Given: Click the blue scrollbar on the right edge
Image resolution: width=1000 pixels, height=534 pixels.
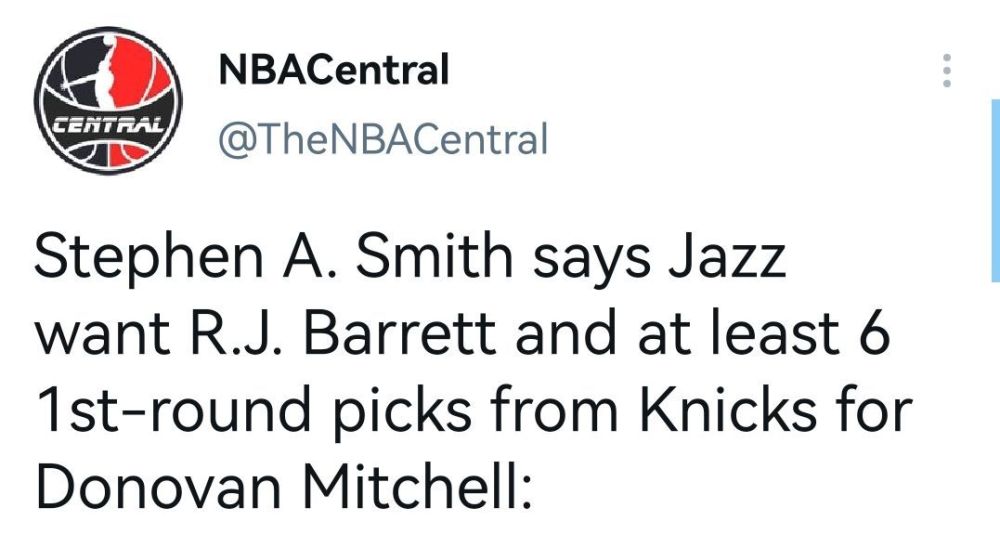Looking at the screenshot, I should click(x=996, y=190).
